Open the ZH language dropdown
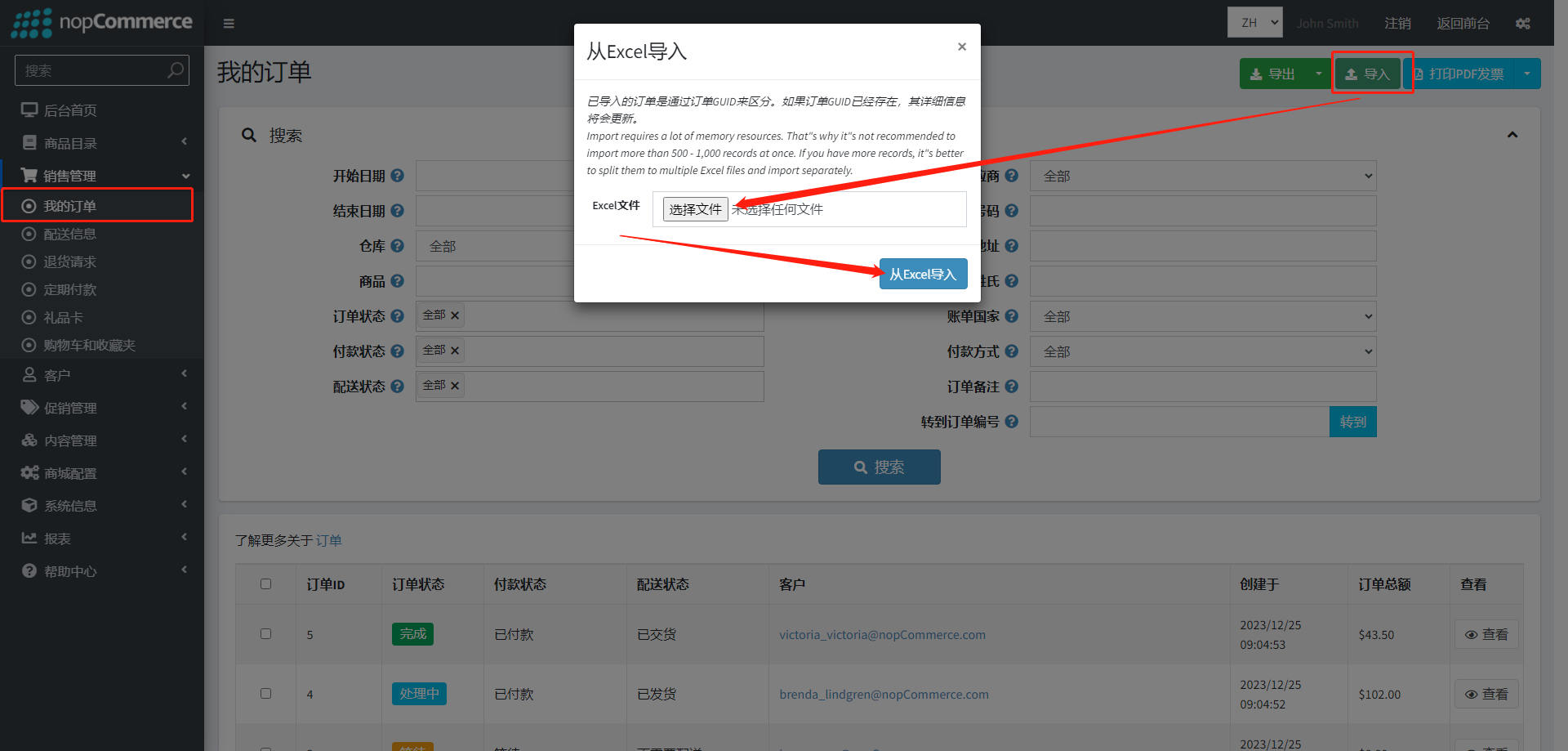 (1254, 23)
